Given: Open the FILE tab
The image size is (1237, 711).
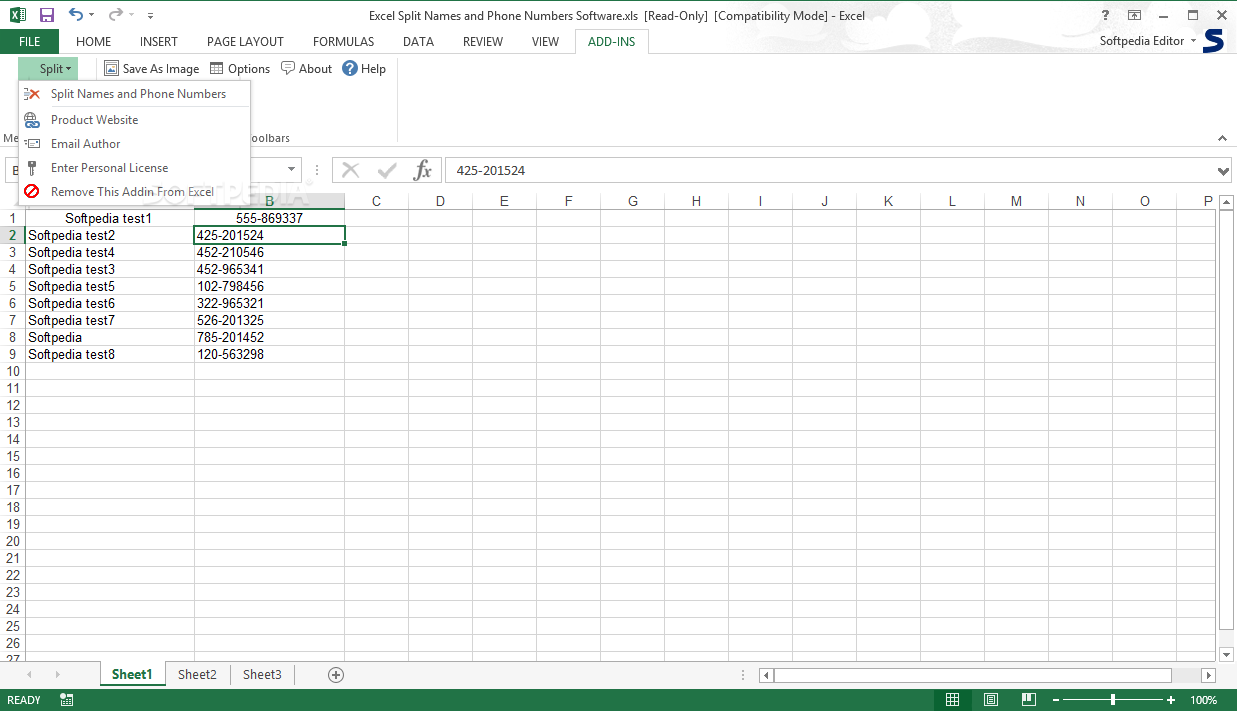Looking at the screenshot, I should 29,41.
